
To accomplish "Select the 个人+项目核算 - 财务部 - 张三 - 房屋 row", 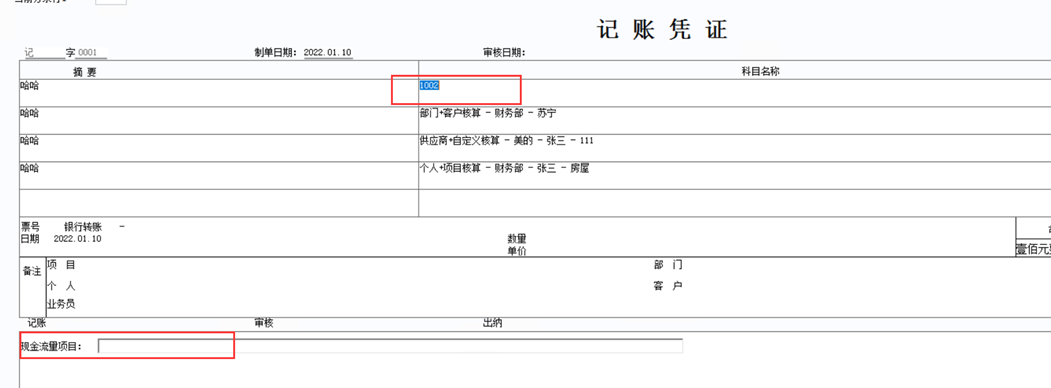I will (504, 168).
